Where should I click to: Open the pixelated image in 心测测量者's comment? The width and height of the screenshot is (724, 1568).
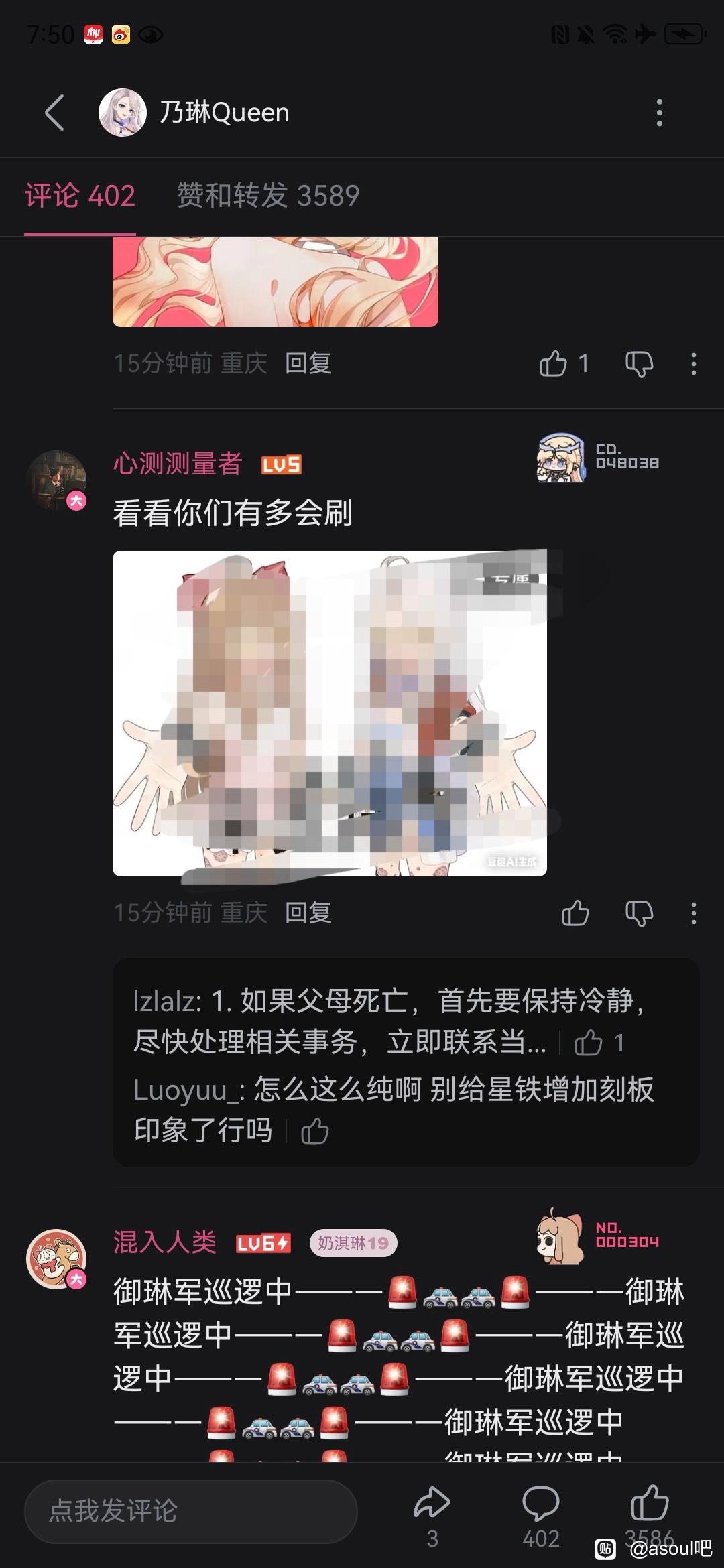coord(330,713)
